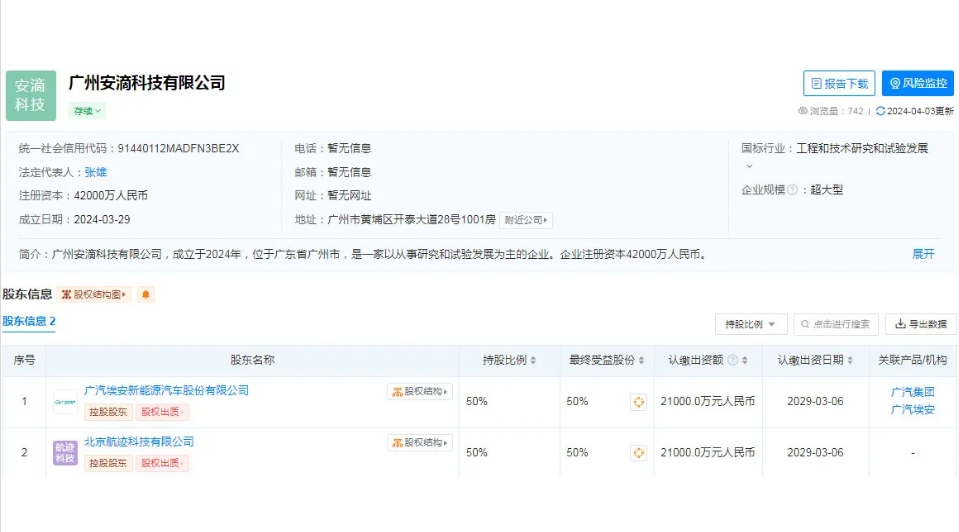Viewport: 959px width, 532px height.
Task: Click 股权出质 tag in 广汽埃安 row
Action: point(161,412)
